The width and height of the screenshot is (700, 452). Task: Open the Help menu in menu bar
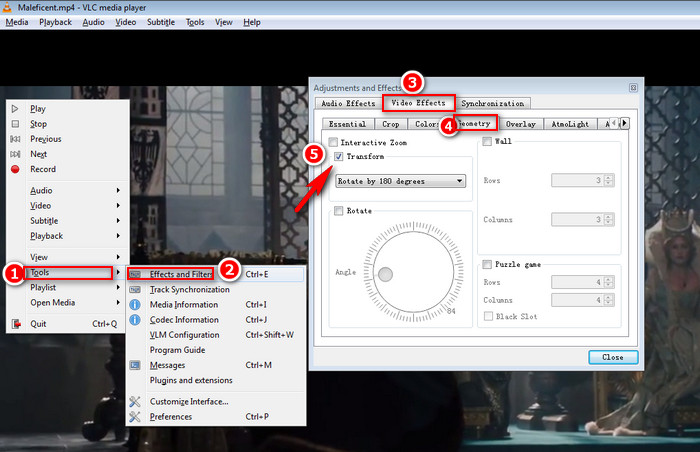(x=252, y=22)
